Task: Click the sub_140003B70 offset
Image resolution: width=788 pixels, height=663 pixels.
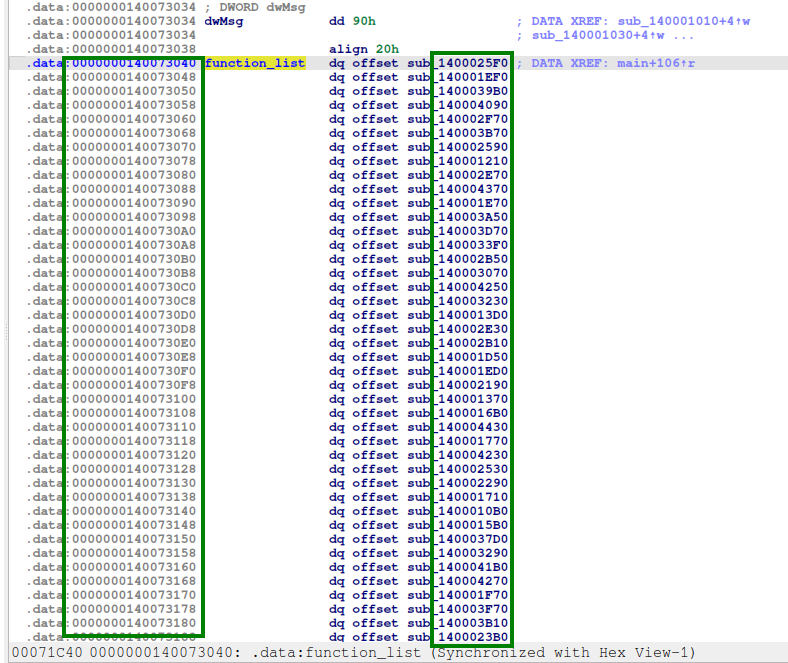Action: (x=458, y=133)
